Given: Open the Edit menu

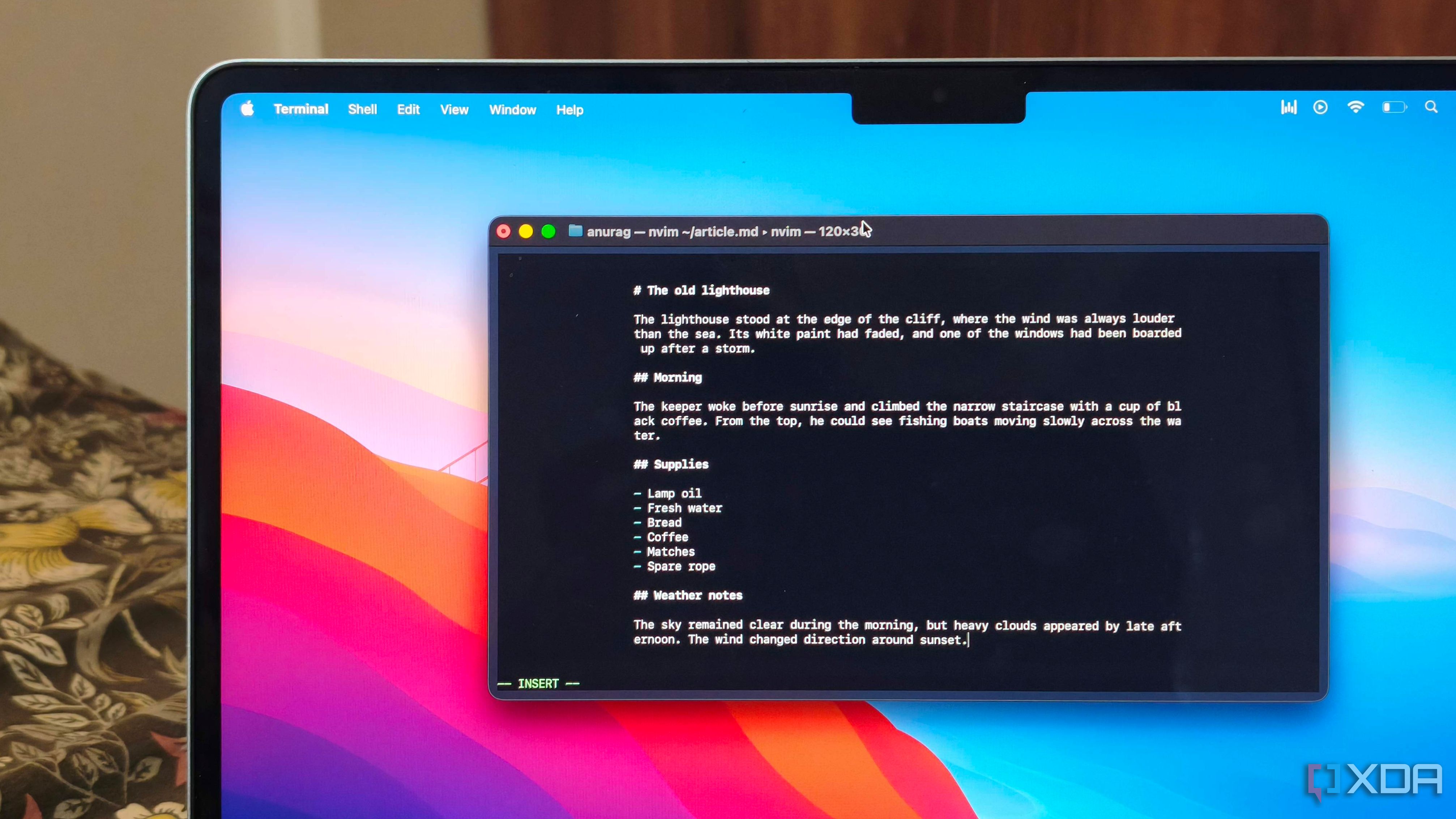Looking at the screenshot, I should coord(408,110).
